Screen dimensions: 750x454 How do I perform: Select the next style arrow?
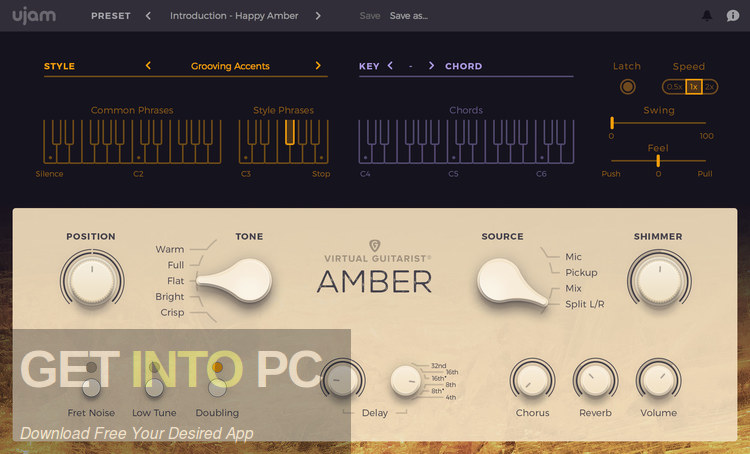(318, 66)
